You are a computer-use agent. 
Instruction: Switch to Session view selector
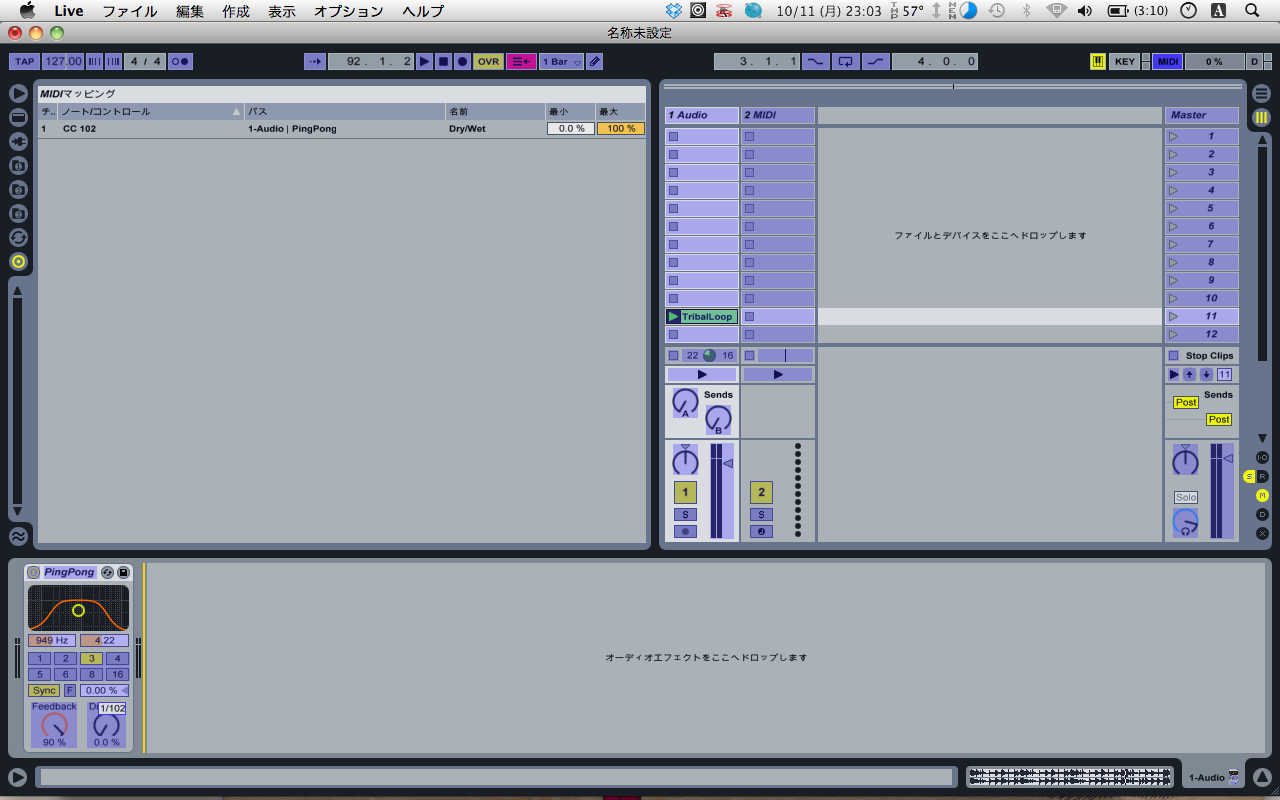coord(1261,117)
